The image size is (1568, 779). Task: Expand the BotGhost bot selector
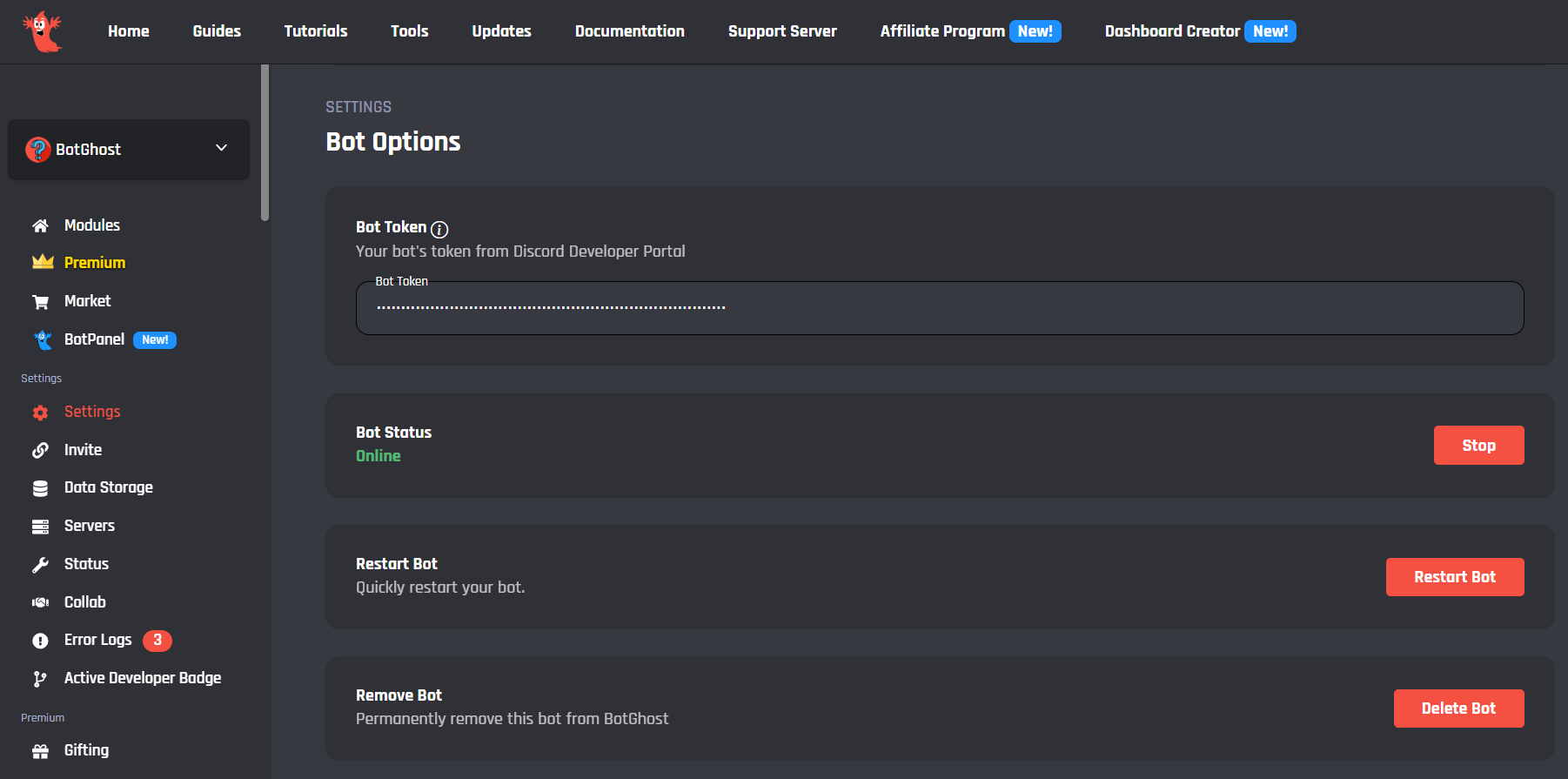click(x=220, y=148)
